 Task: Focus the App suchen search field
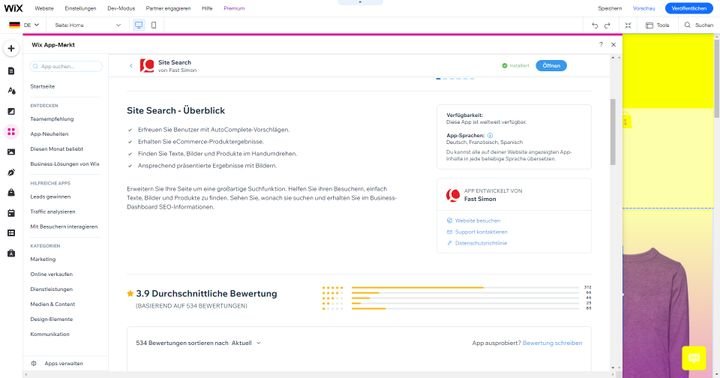(x=66, y=67)
